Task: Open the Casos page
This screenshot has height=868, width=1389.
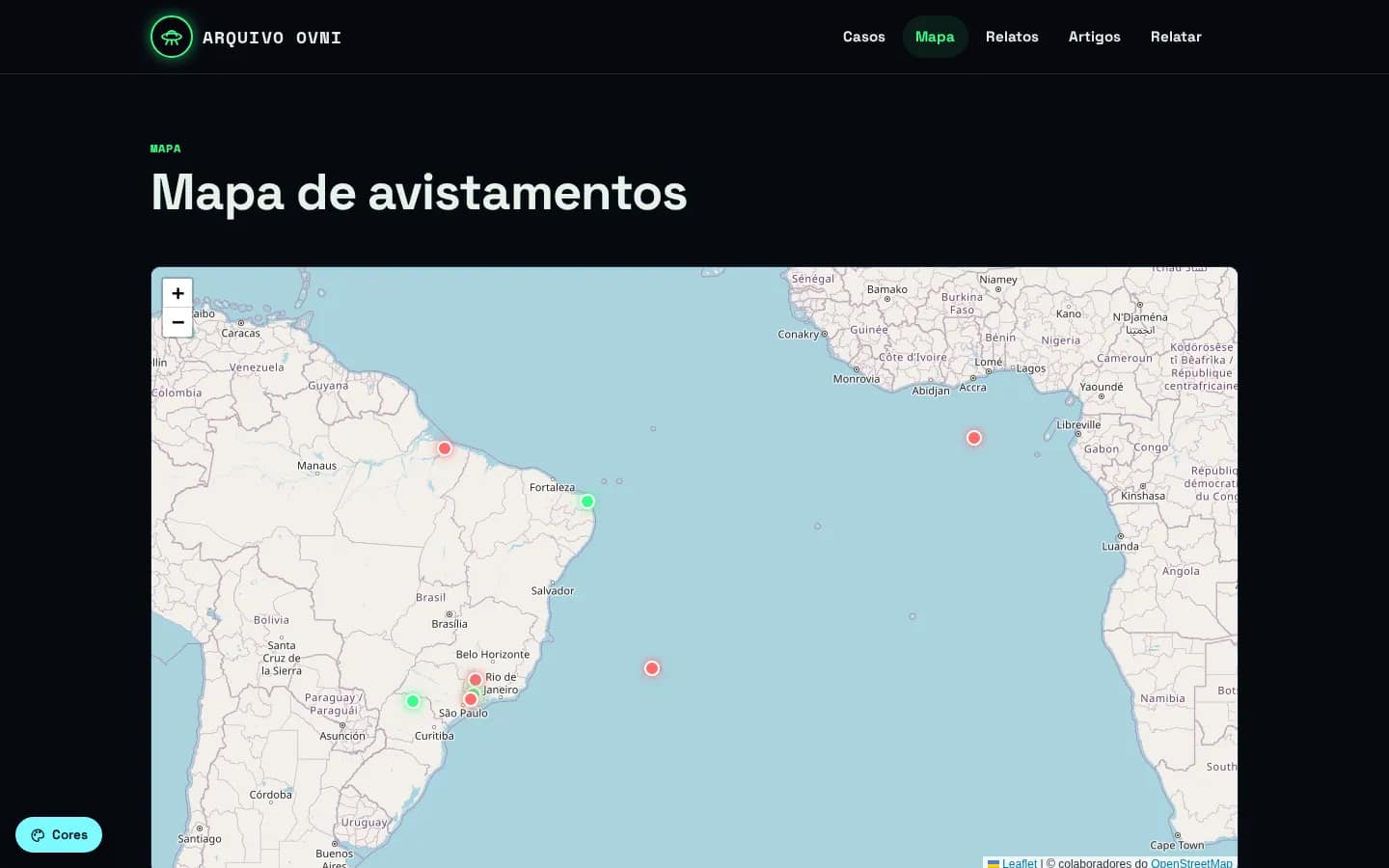Action: pyautogui.click(x=864, y=37)
